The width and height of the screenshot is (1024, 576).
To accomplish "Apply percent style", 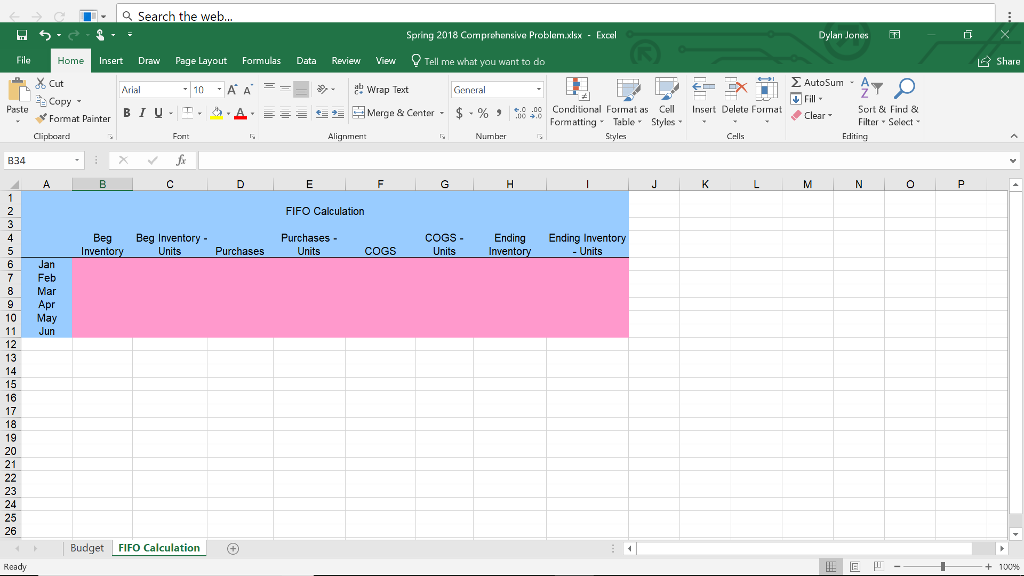I will 483,113.
